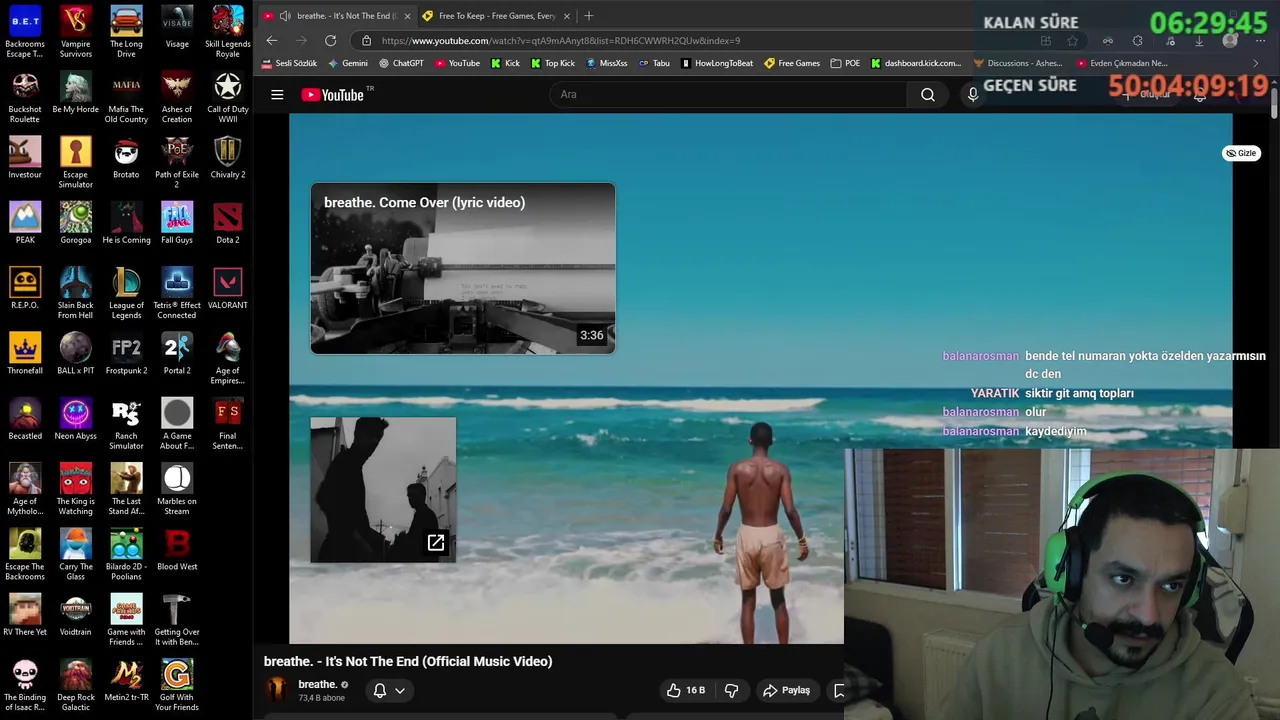
Task: Click the browser address bar URL
Action: point(560,41)
